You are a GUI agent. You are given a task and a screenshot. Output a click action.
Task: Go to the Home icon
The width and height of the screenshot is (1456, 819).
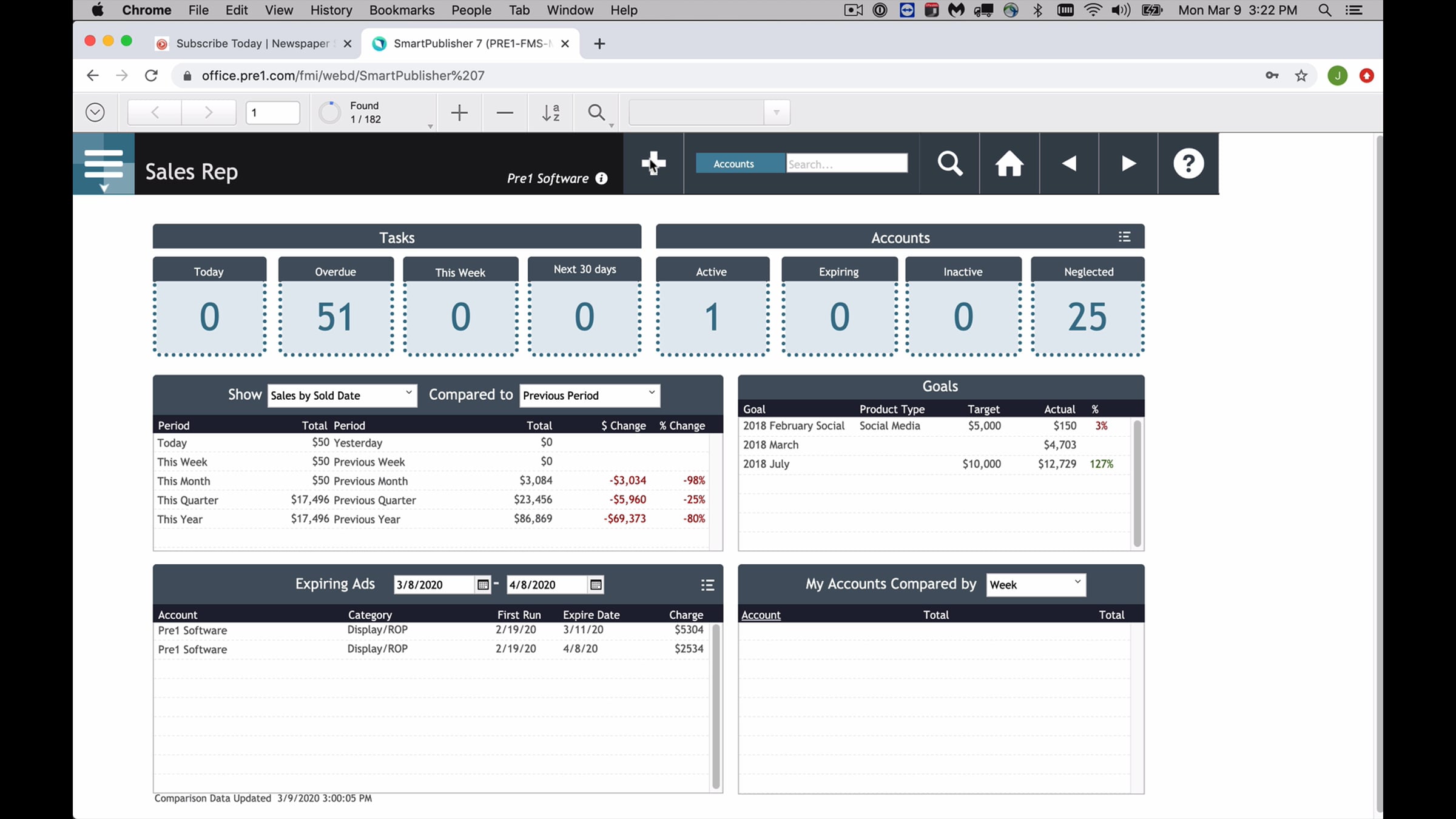[x=1009, y=163]
